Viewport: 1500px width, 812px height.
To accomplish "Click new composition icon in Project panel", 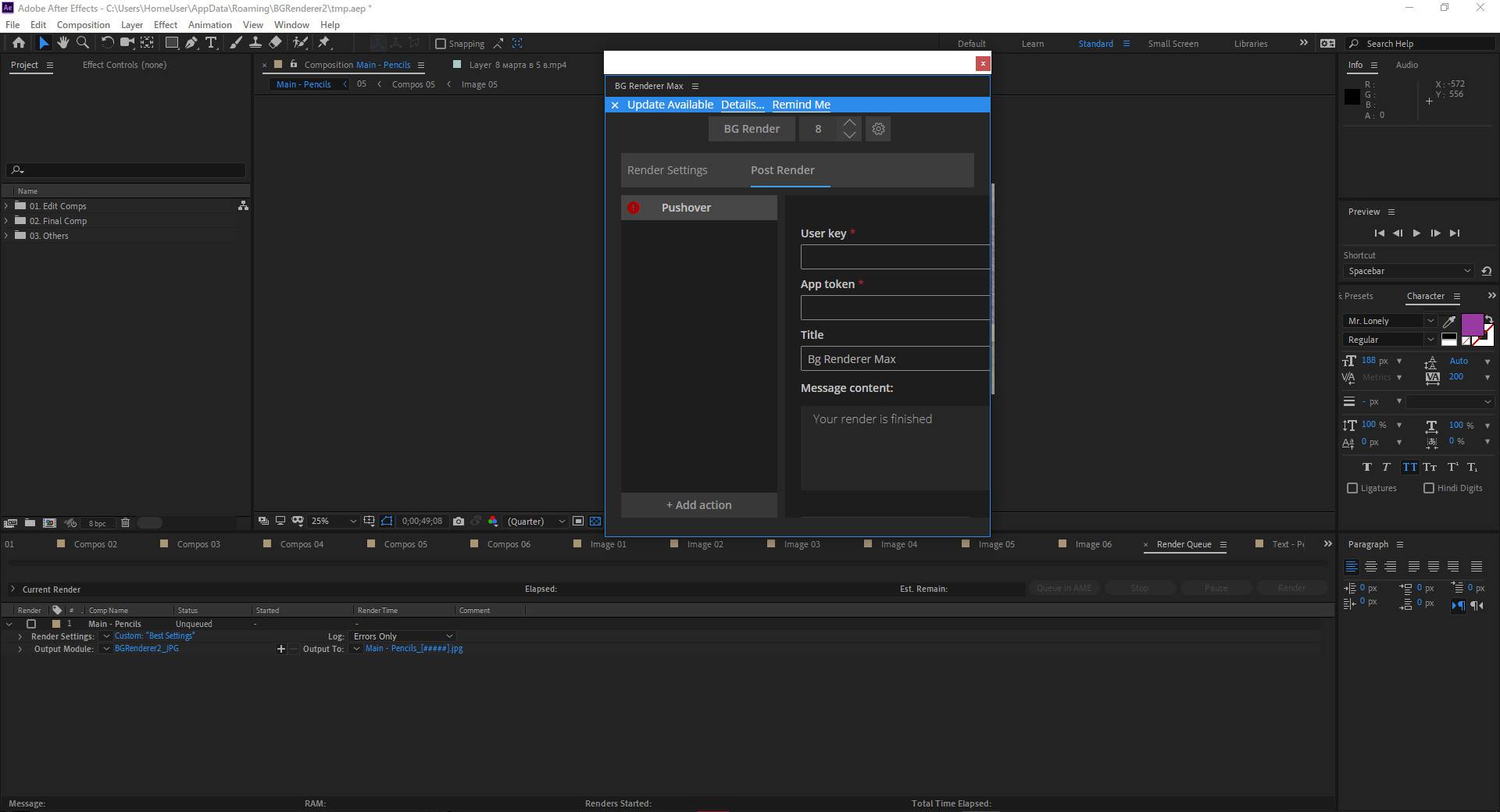I will click(x=49, y=522).
